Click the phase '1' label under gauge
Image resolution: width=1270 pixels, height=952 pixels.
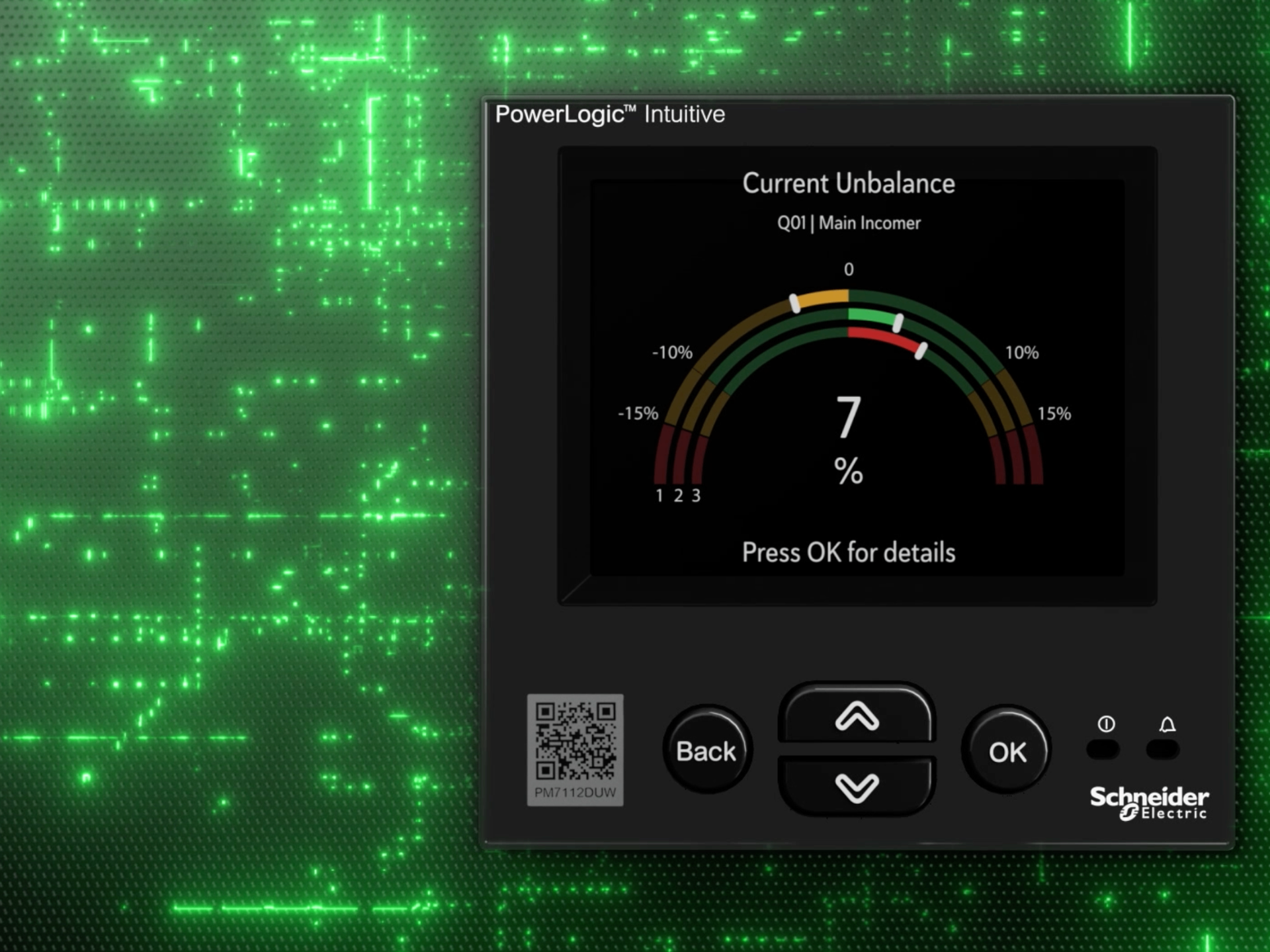659,496
